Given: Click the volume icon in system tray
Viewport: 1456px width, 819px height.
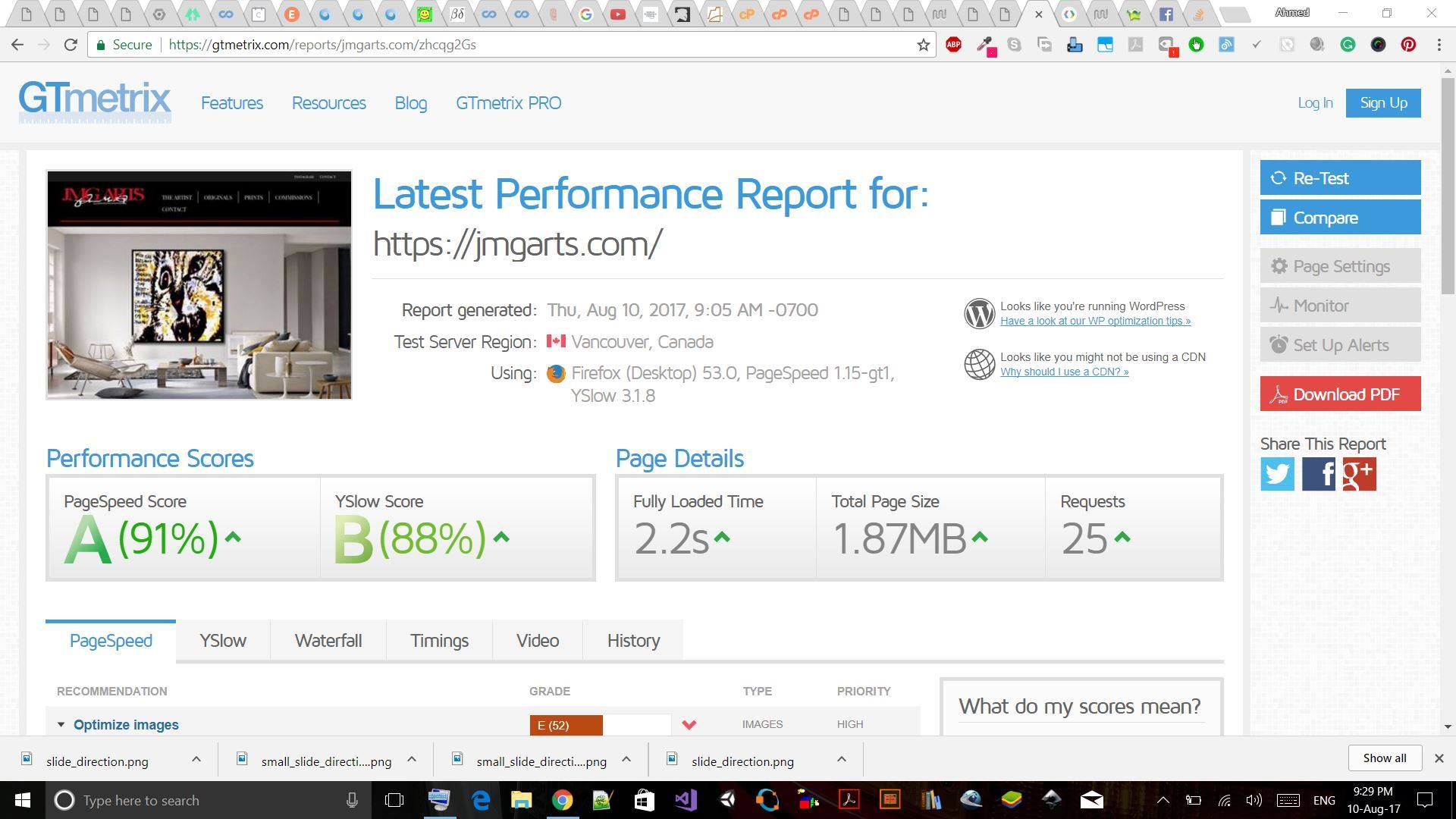Looking at the screenshot, I should pos(1254,800).
